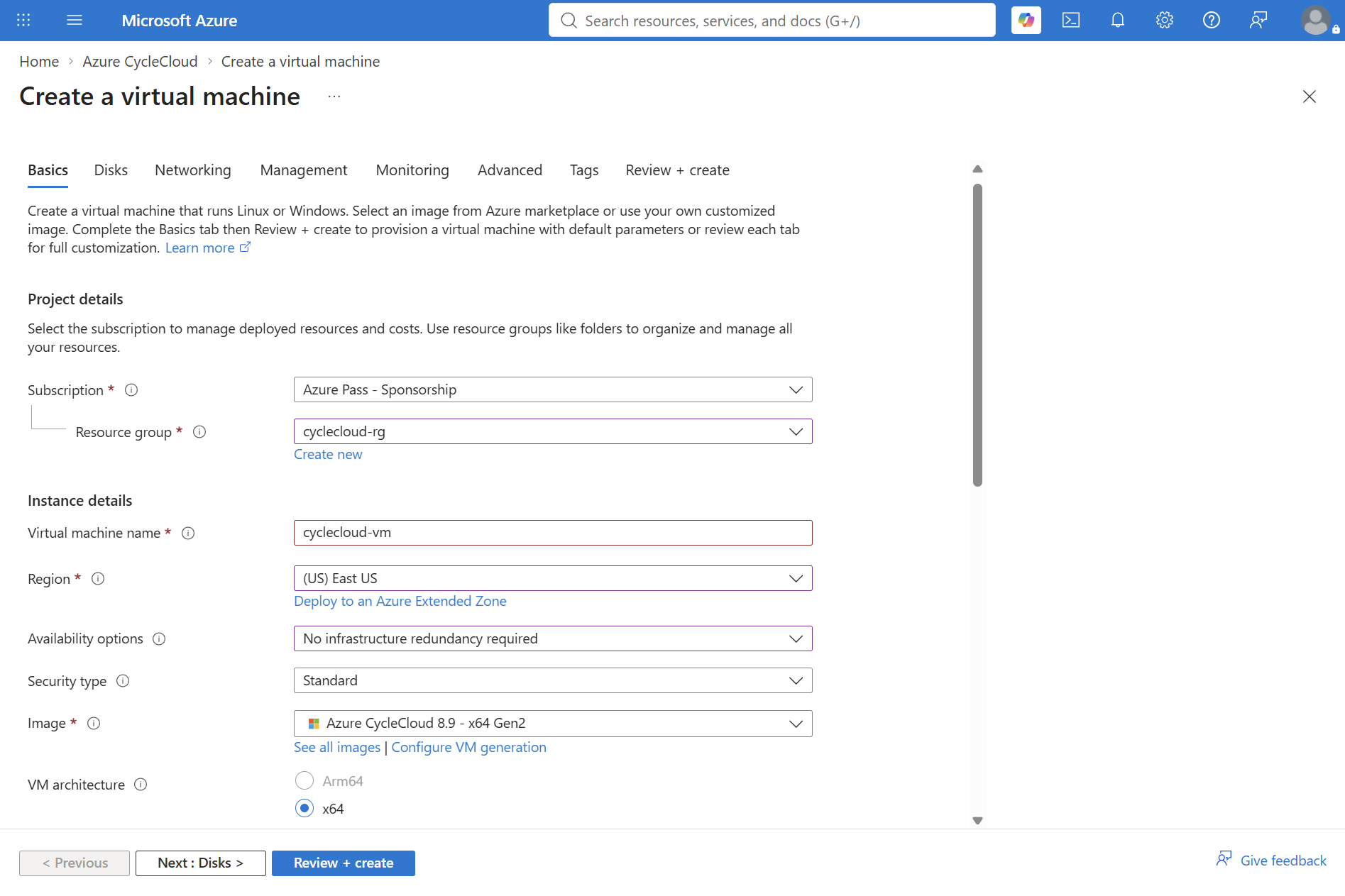Click the Resource group info icon
This screenshot has width=1345, height=896.
[x=199, y=432]
